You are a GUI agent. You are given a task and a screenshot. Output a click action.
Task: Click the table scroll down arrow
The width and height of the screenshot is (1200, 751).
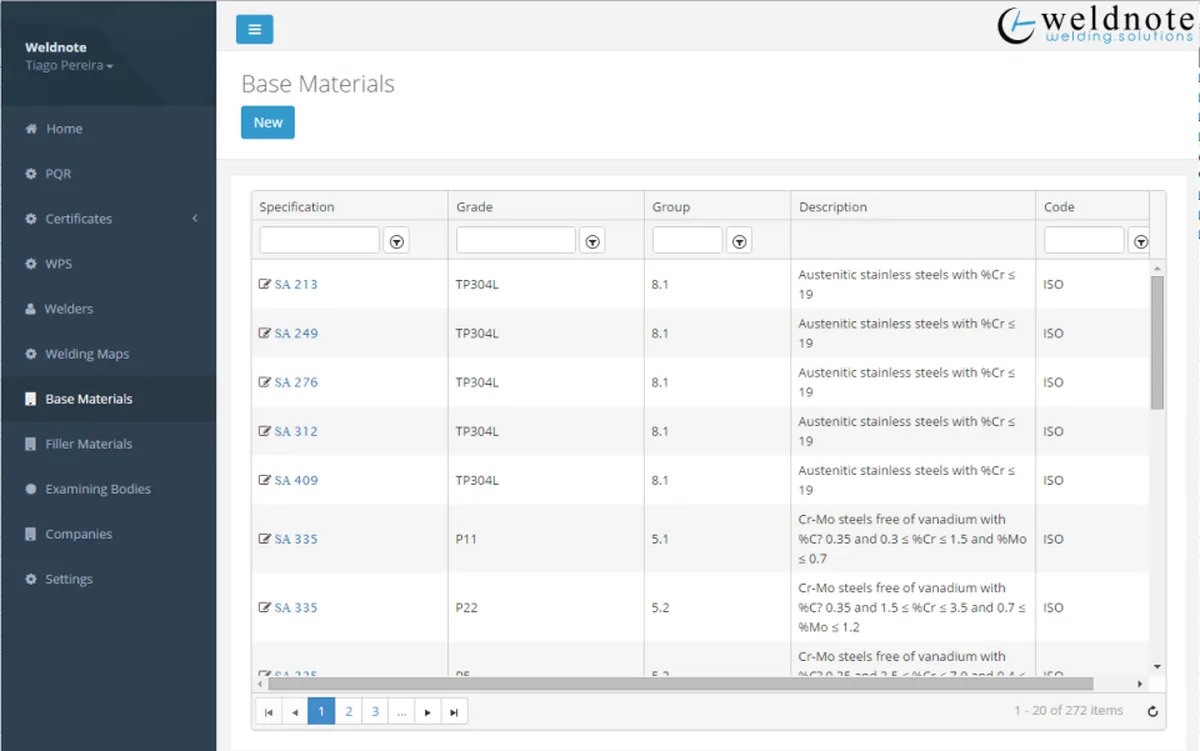point(1157,666)
